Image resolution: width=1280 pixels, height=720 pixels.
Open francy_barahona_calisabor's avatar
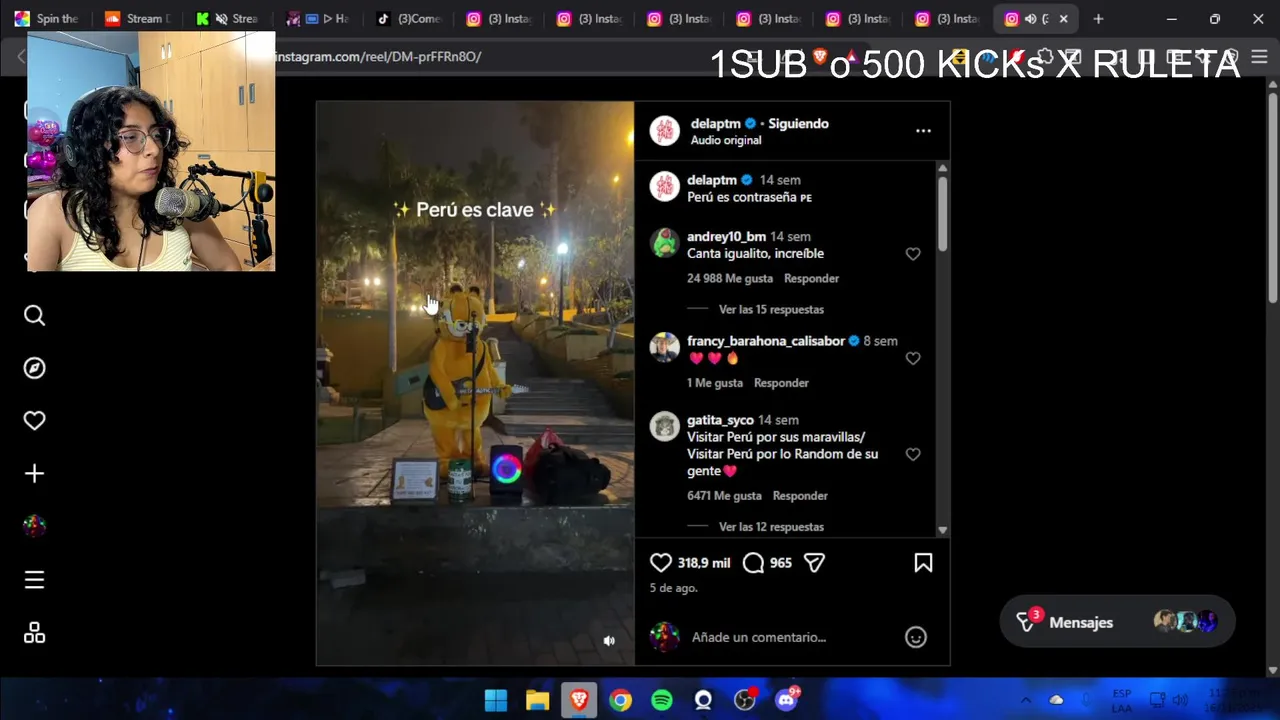(665, 347)
